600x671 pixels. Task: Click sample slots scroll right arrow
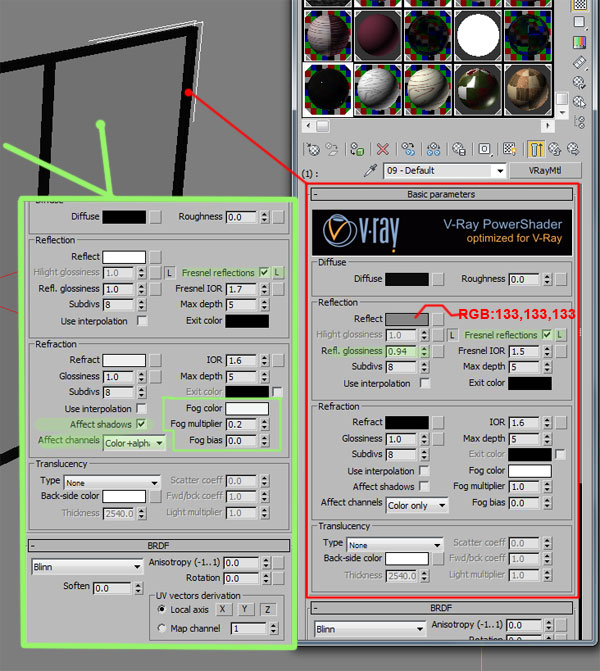[547, 126]
